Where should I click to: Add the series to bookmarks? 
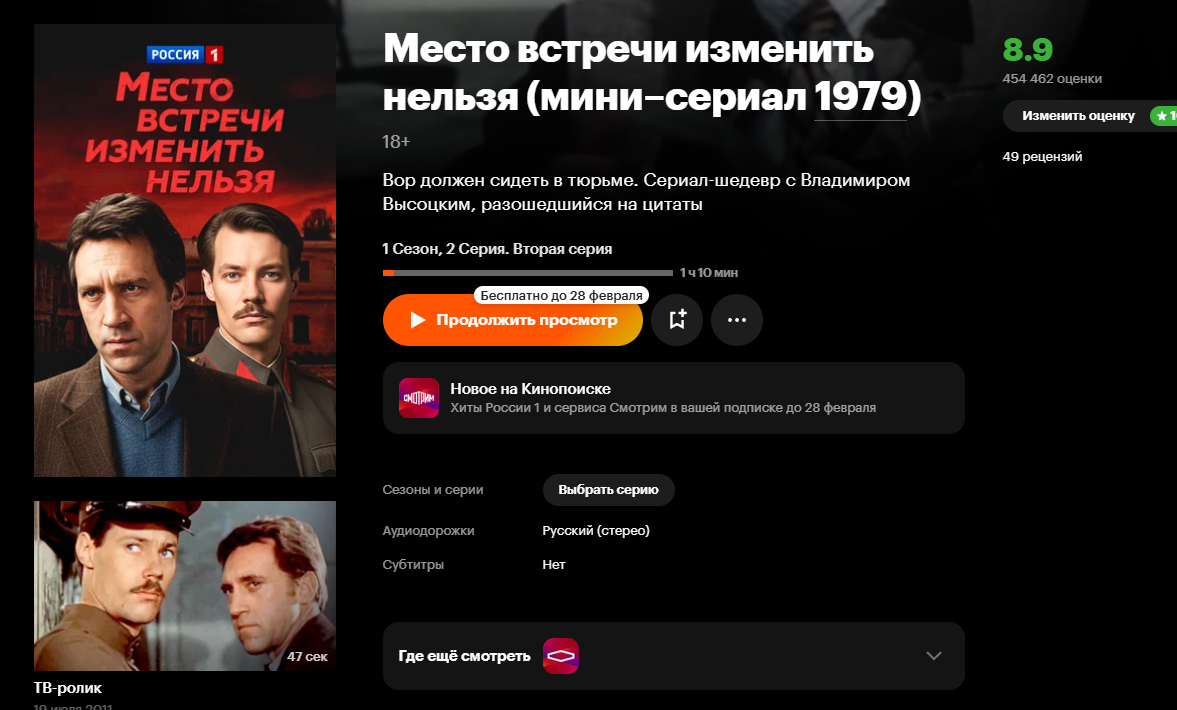pyautogui.click(x=677, y=320)
